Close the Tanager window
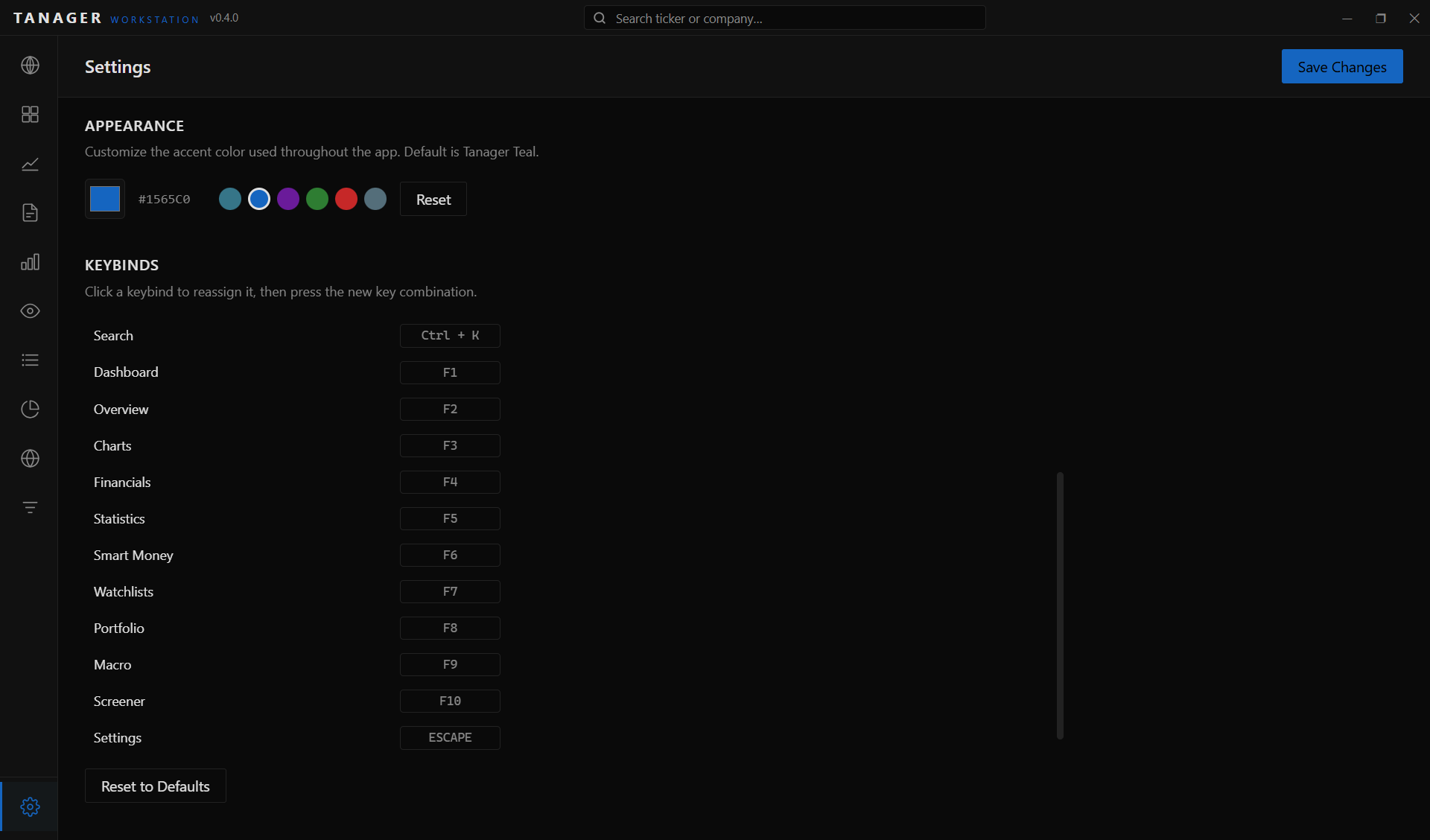The width and height of the screenshot is (1430, 840). tap(1414, 18)
